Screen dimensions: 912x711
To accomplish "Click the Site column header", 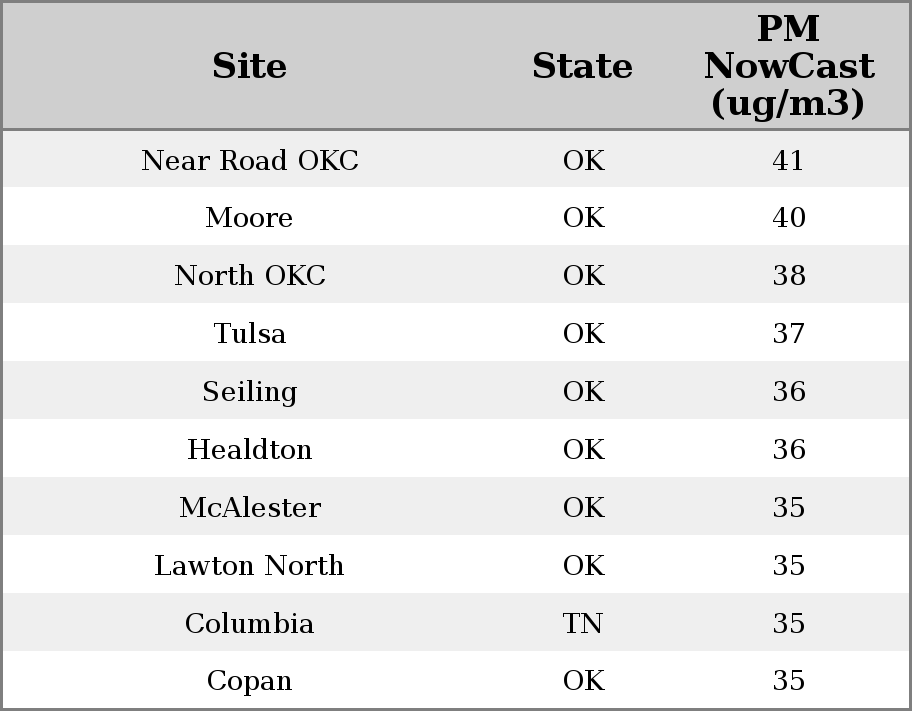I will tap(250, 66).
